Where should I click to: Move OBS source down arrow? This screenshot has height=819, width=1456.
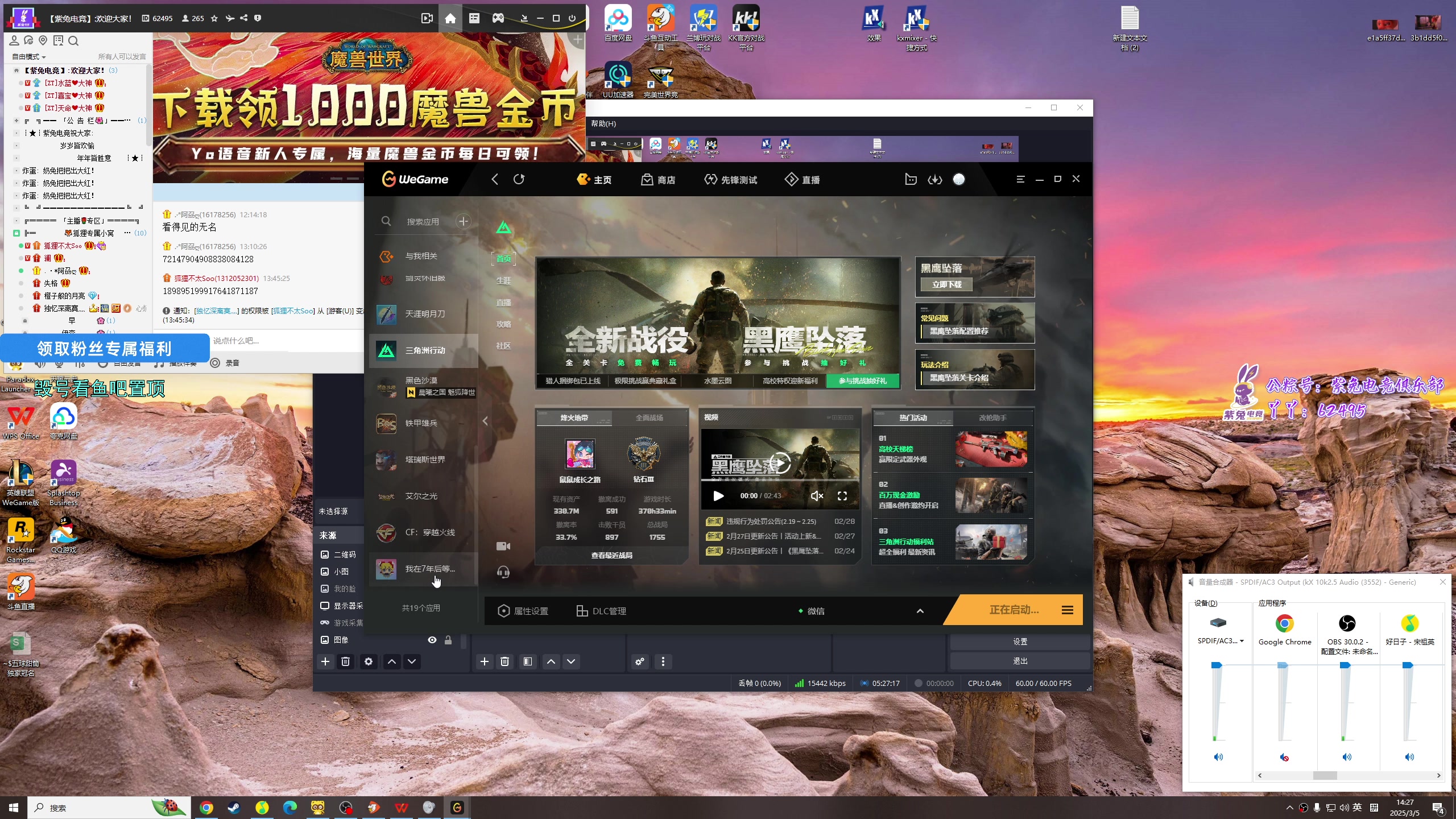(412, 661)
